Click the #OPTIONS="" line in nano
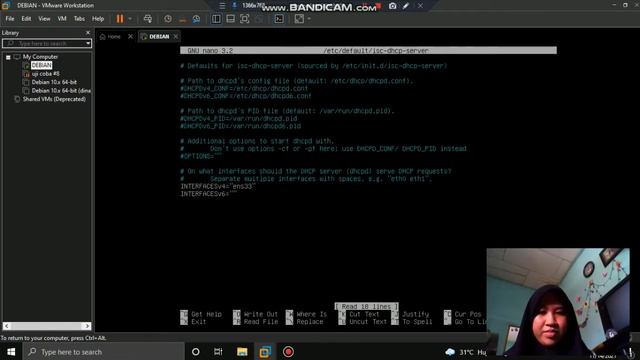Screen dimensions: 640x360 pos(201,156)
